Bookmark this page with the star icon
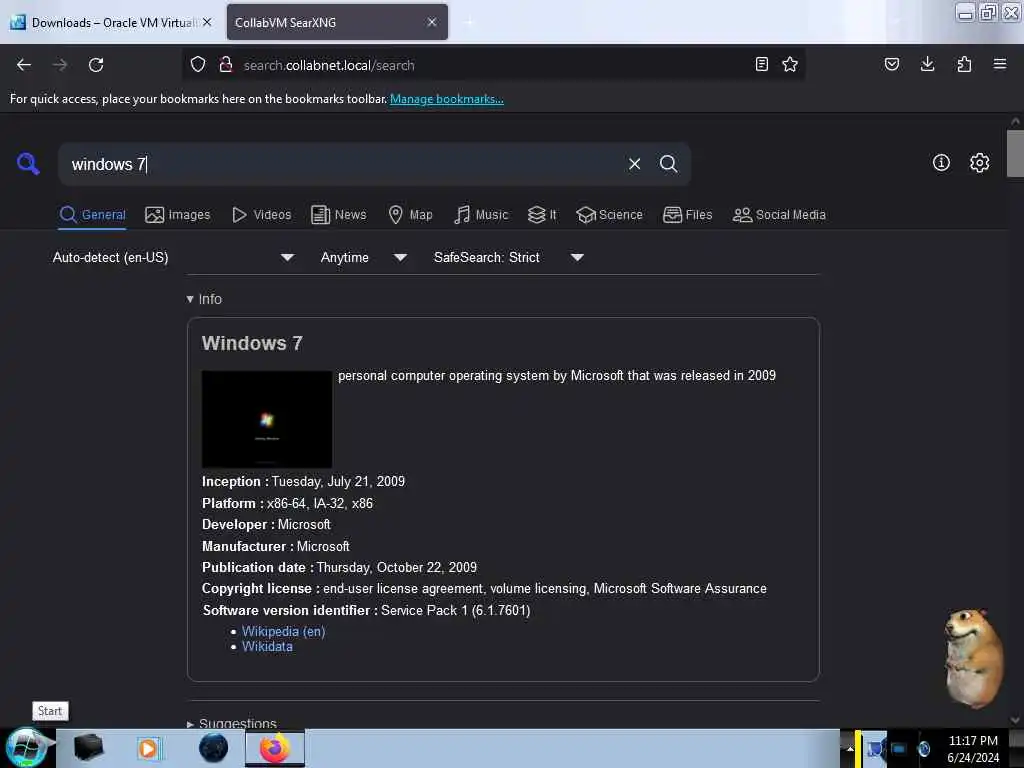 790,64
